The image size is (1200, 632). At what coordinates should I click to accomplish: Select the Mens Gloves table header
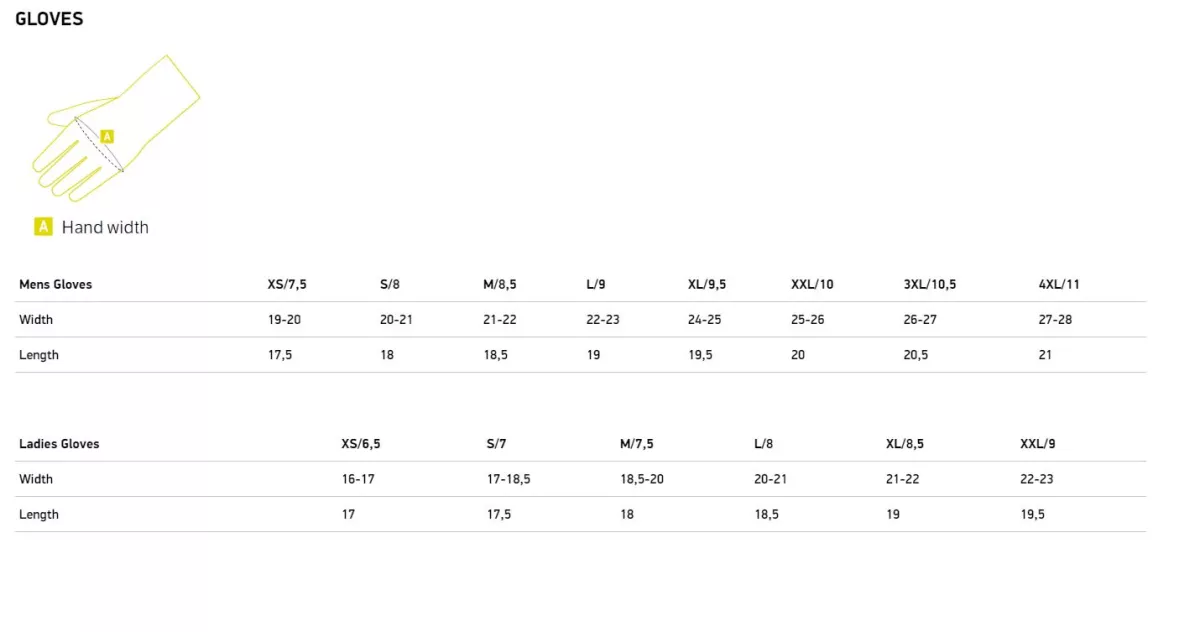(55, 284)
